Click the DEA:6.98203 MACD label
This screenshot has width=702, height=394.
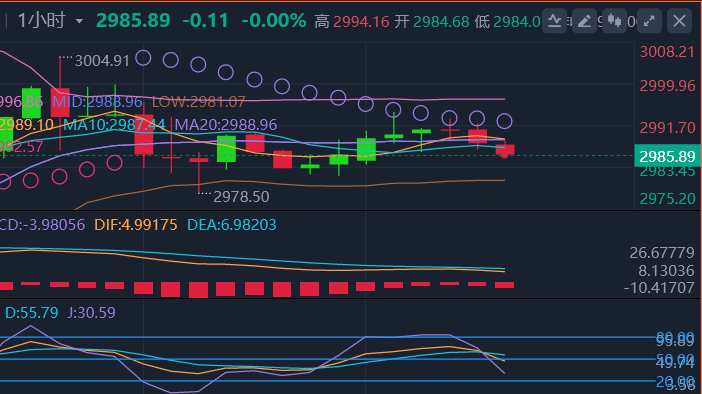[x=231, y=225]
